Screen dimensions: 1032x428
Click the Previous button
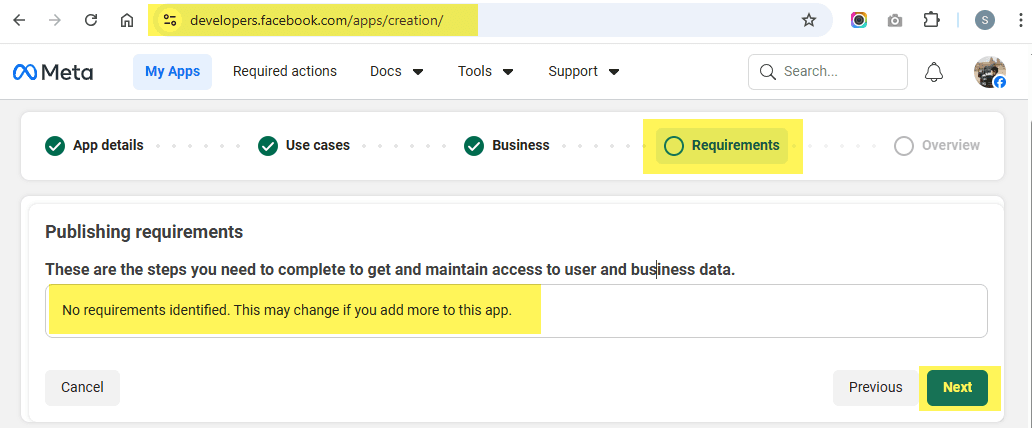tap(875, 388)
